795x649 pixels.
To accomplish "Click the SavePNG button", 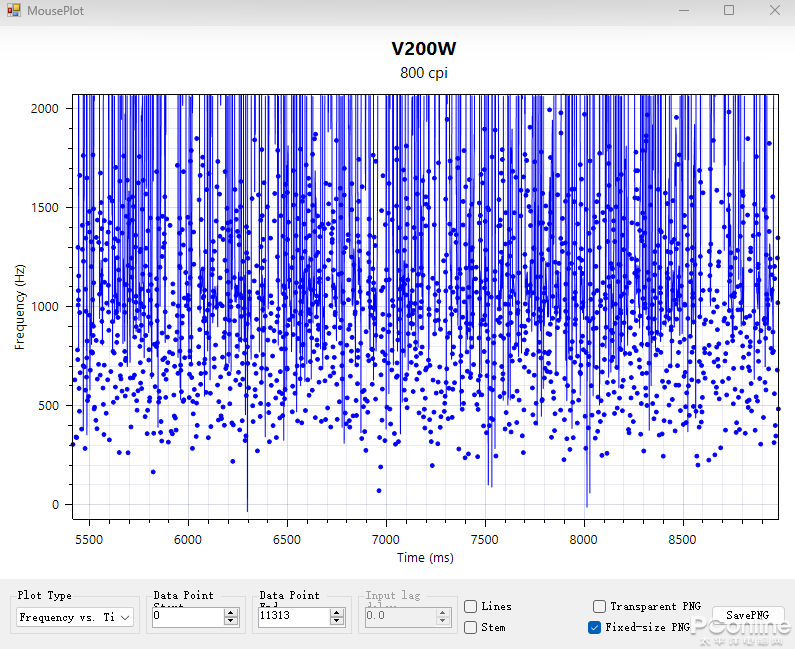I will click(748, 616).
